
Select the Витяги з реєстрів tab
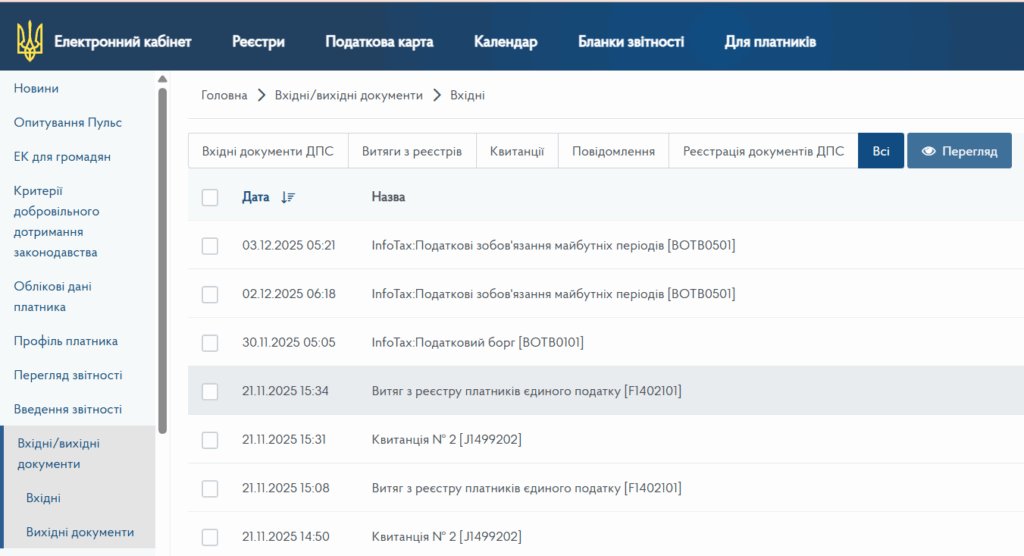pos(411,151)
